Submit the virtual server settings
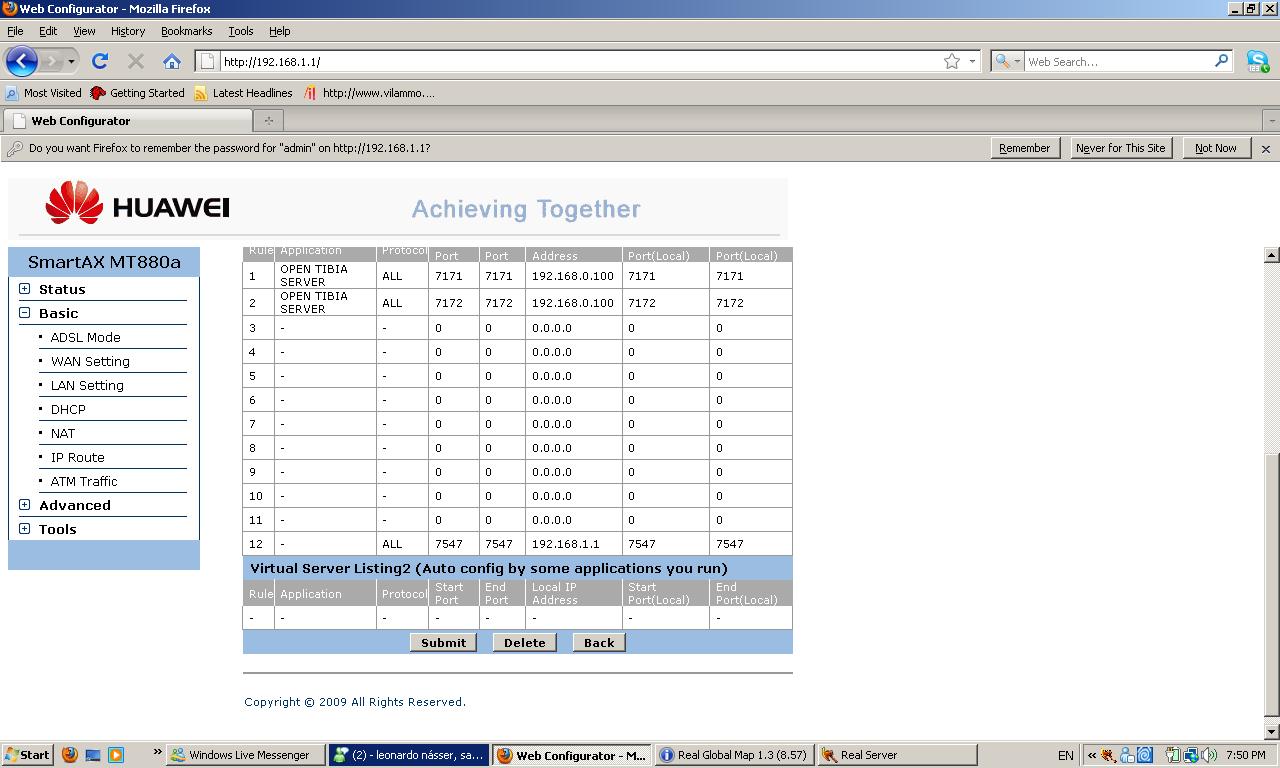The height and width of the screenshot is (768, 1280). [443, 643]
